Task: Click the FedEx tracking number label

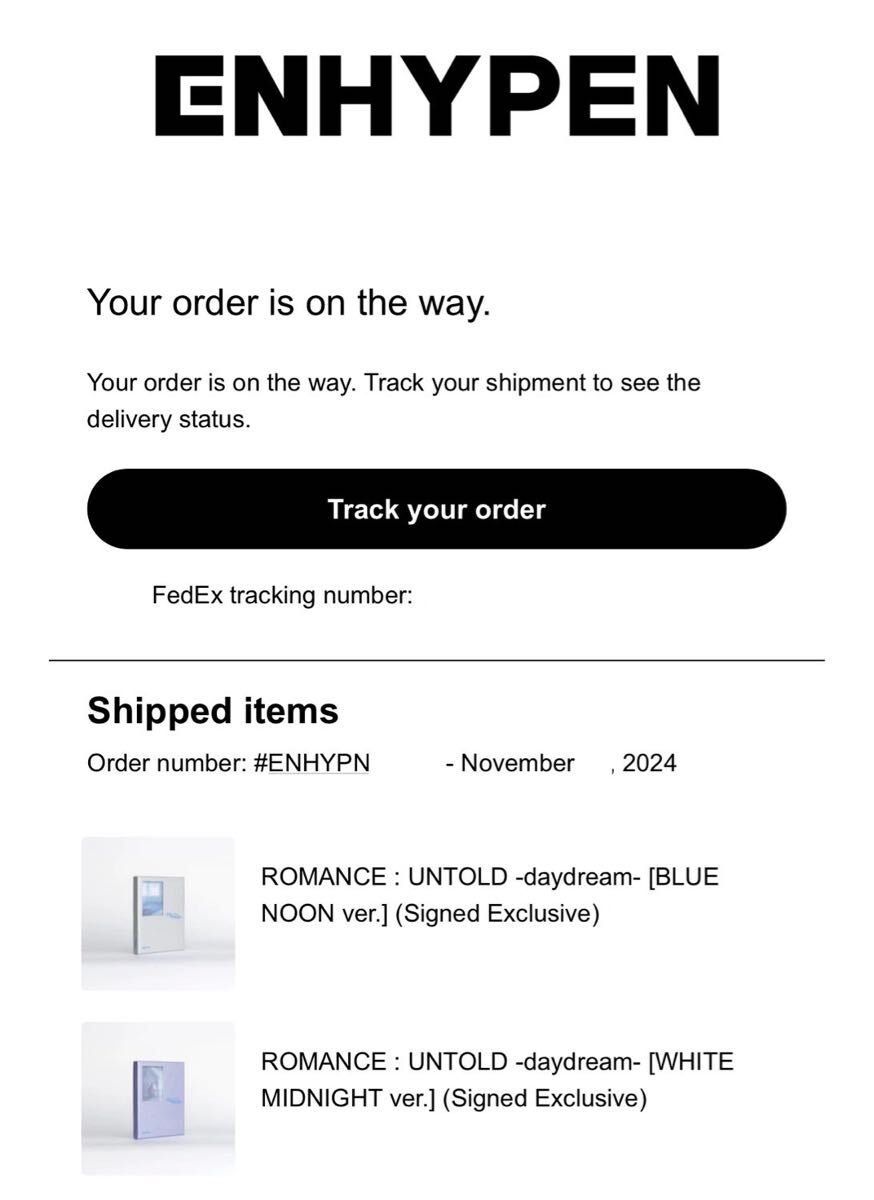Action: pyautogui.click(x=282, y=596)
